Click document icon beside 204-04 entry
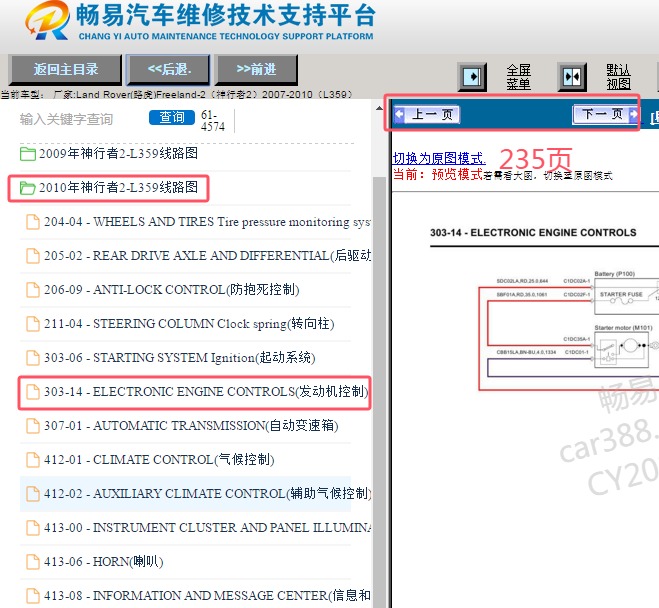Screen dimensions: 659x608 [x=33, y=222]
